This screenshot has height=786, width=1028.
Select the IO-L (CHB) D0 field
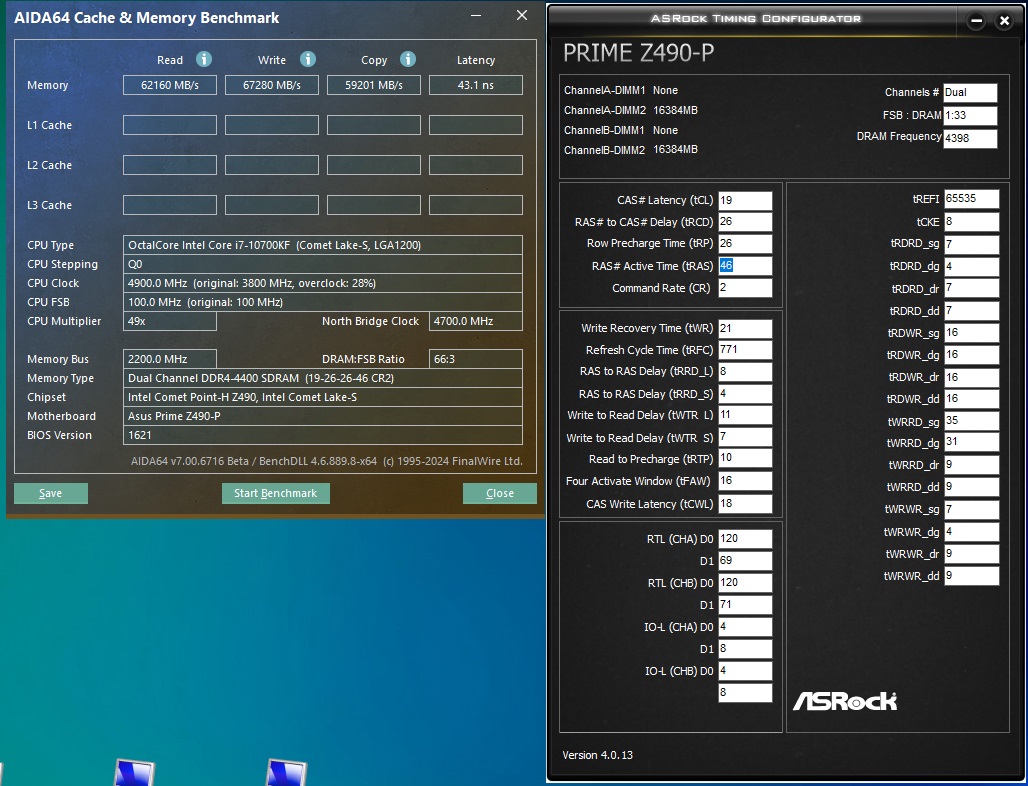[745, 671]
